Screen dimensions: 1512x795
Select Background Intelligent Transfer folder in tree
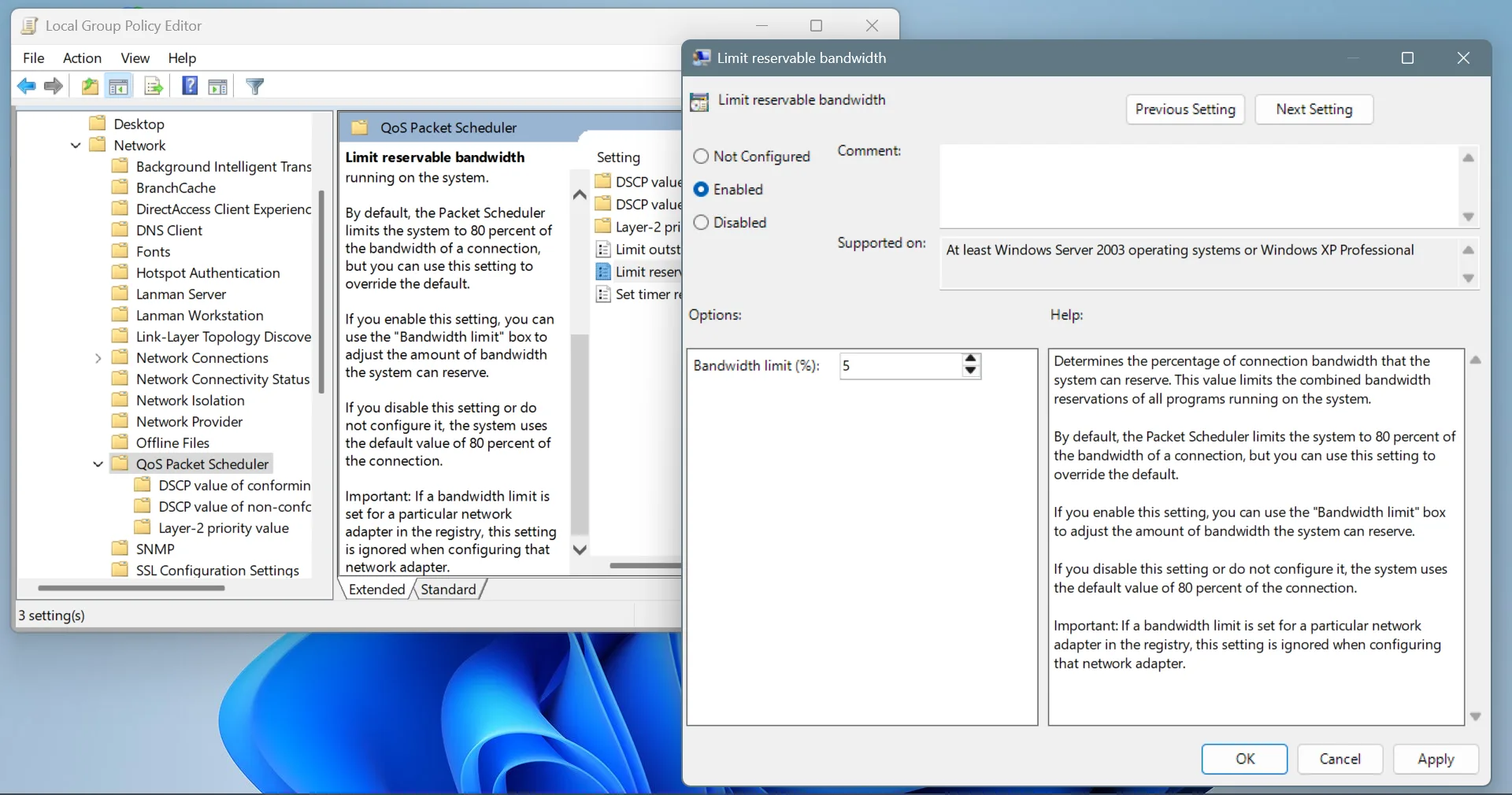point(224,166)
